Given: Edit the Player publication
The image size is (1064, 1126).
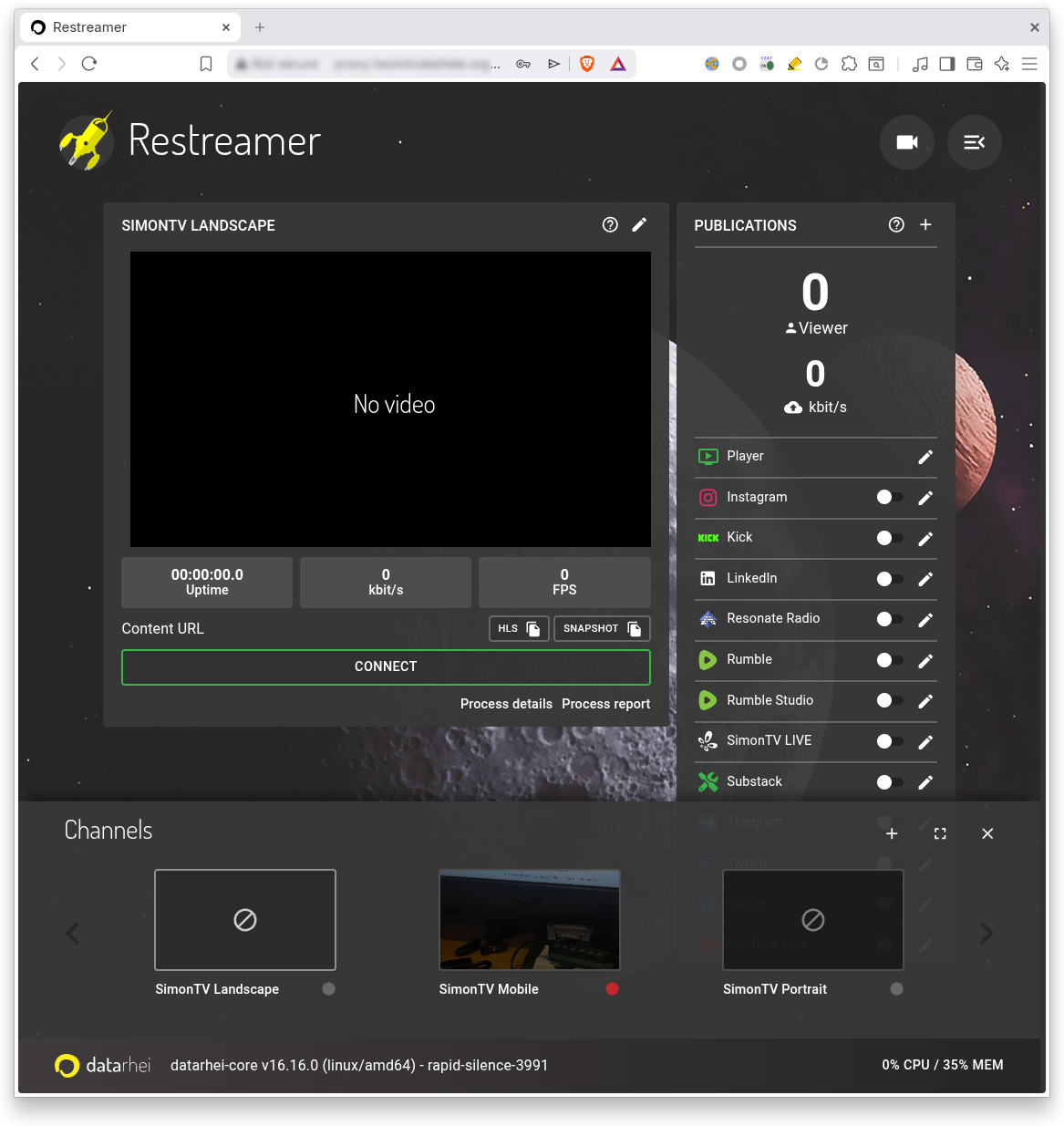Looking at the screenshot, I should [925, 457].
